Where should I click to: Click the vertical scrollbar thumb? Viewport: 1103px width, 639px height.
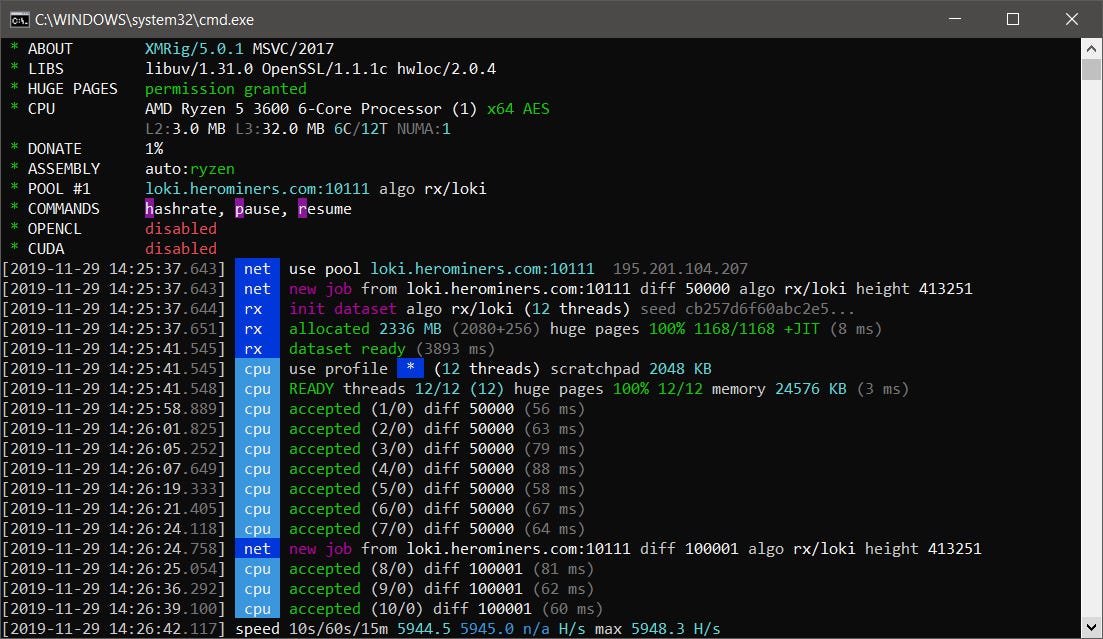1091,70
